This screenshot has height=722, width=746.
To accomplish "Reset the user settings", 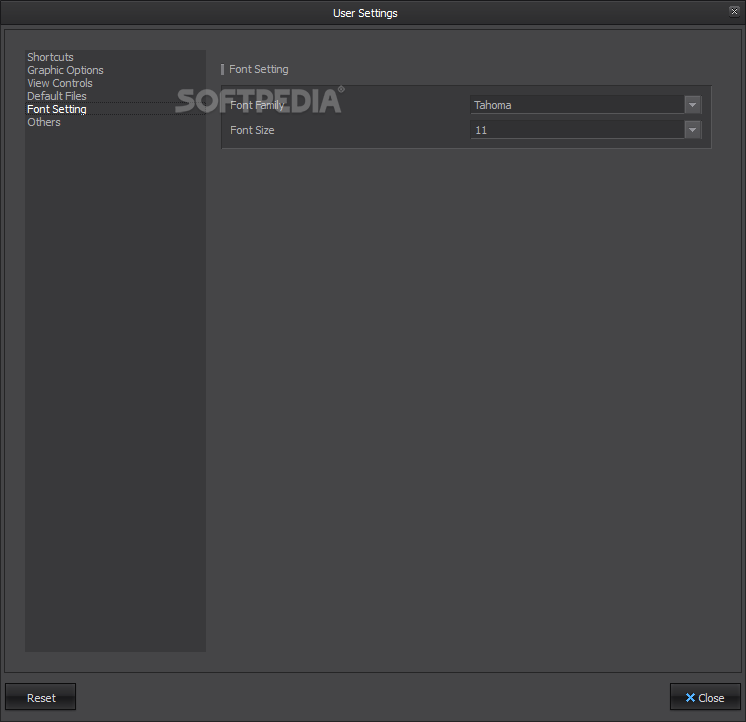I will pos(41,697).
